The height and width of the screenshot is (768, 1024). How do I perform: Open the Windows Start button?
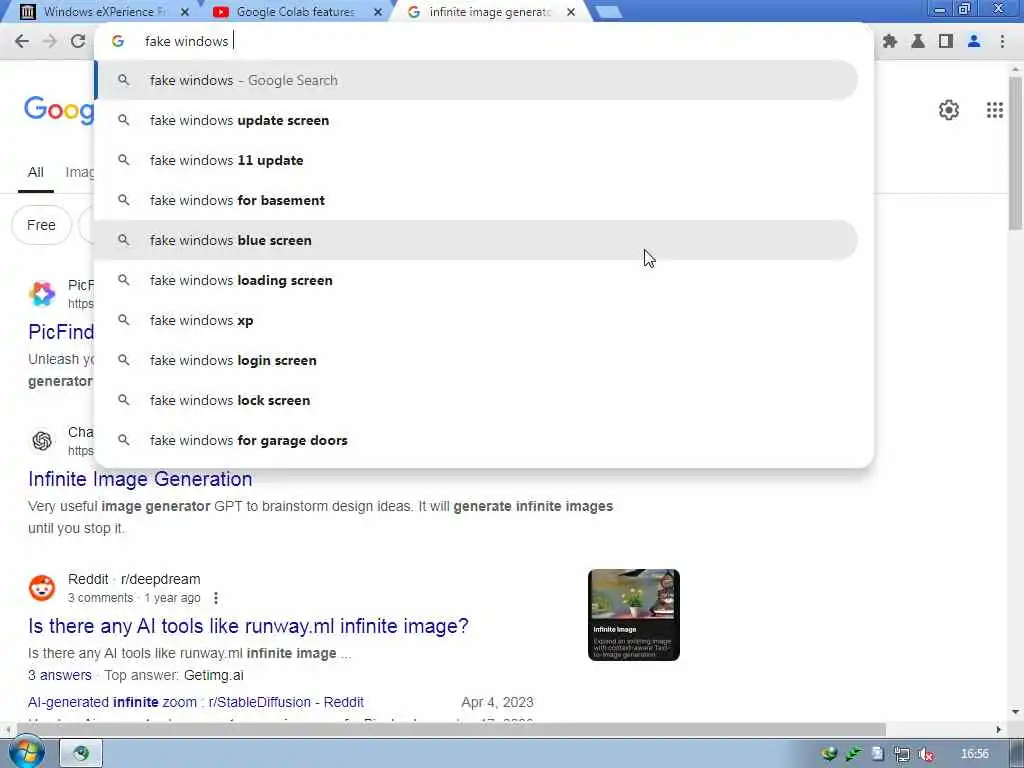26,753
